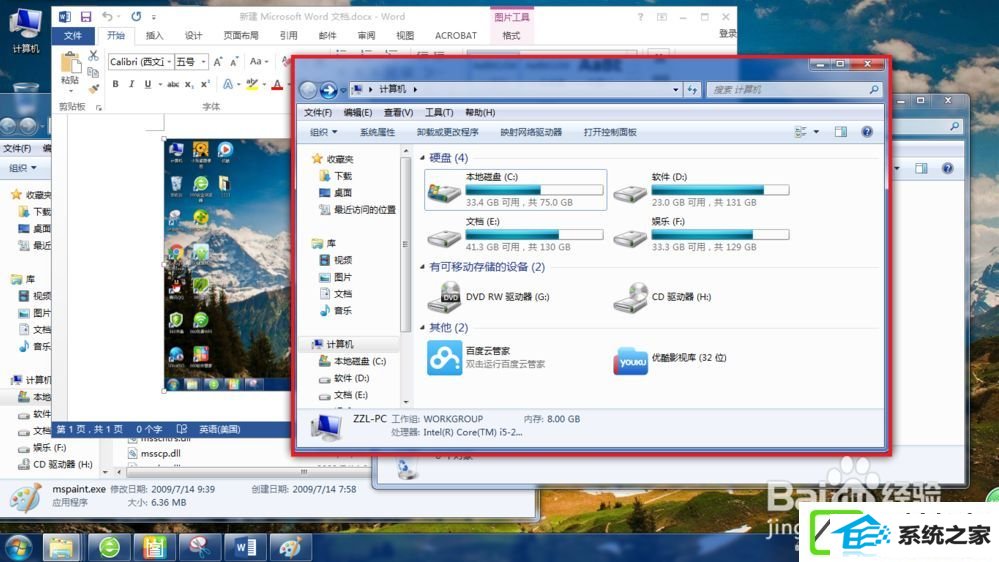Image resolution: width=999 pixels, height=562 pixels.
Task: Expand the 组织 toolbar dropdown
Action: click(x=323, y=132)
